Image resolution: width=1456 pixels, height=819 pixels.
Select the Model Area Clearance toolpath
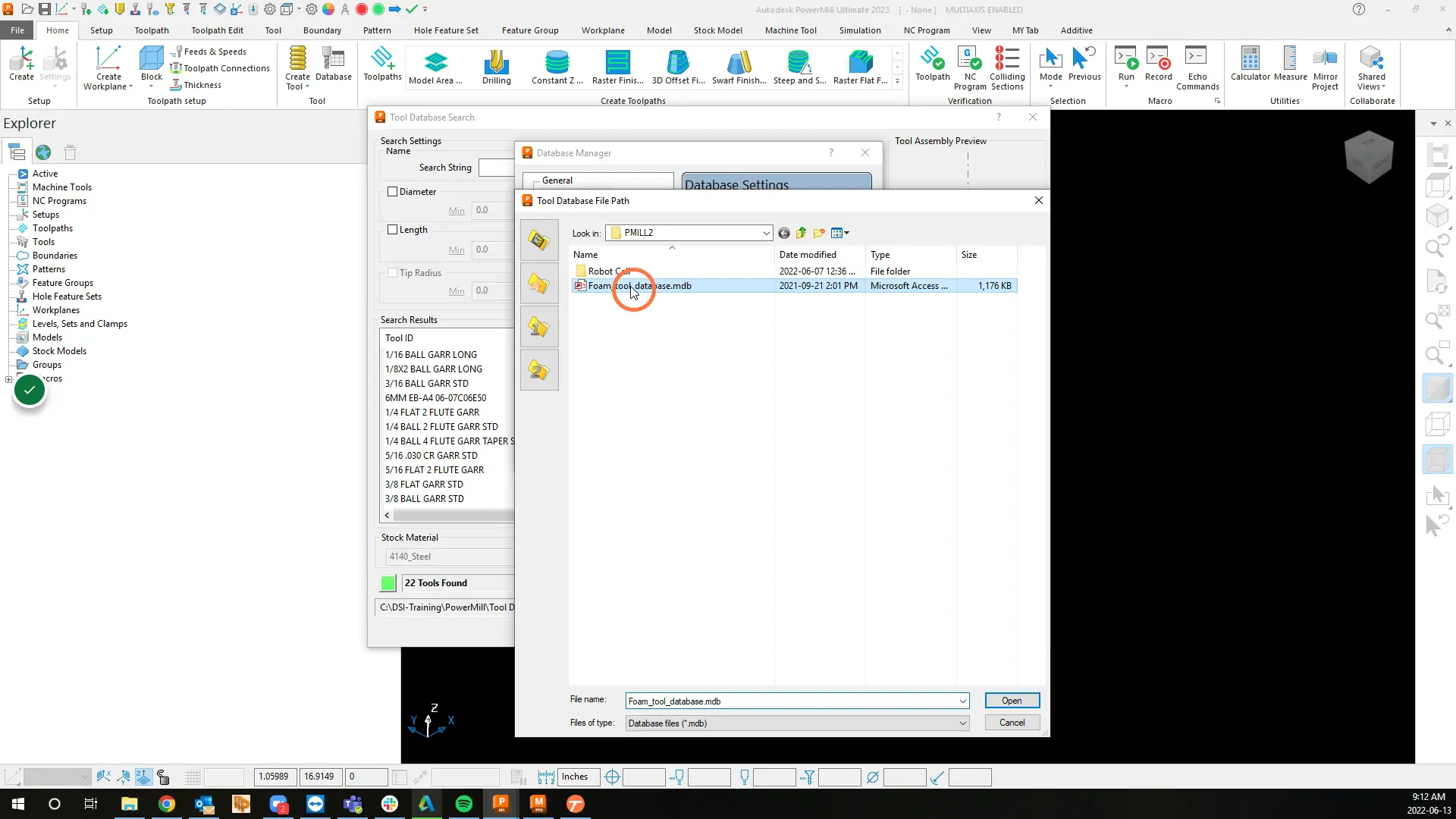pos(435,67)
